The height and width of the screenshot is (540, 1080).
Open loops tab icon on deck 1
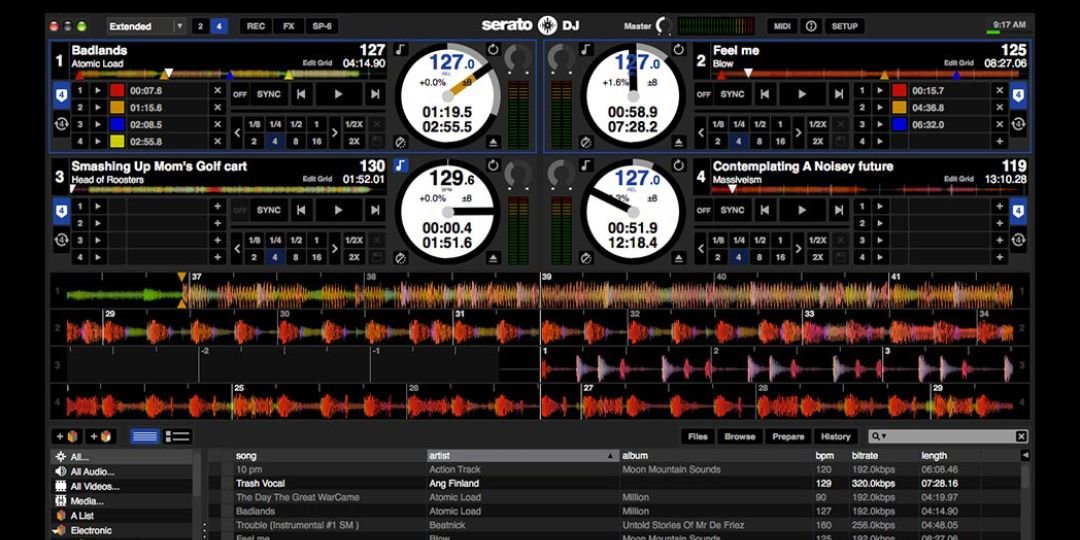(x=61, y=125)
